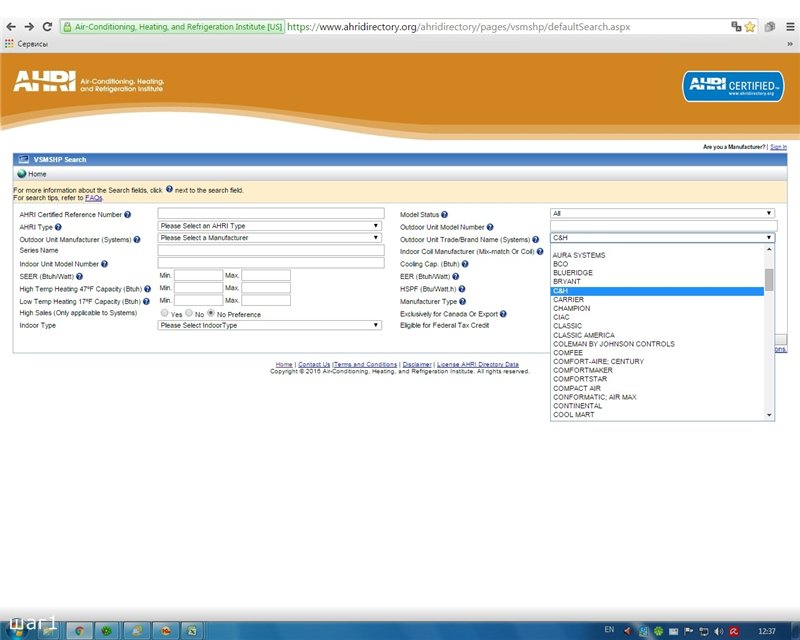800x640 pixels.
Task: Click help icon beside Indoor Unit Model Number
Action: (104, 264)
